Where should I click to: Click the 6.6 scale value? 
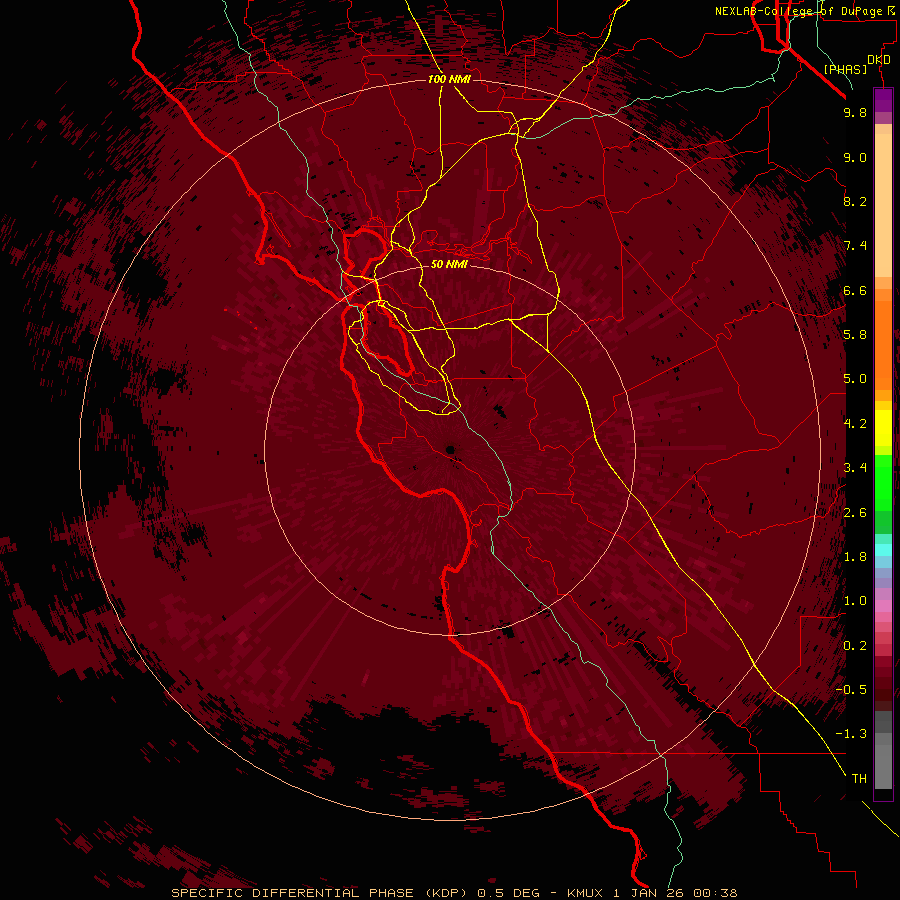855,290
